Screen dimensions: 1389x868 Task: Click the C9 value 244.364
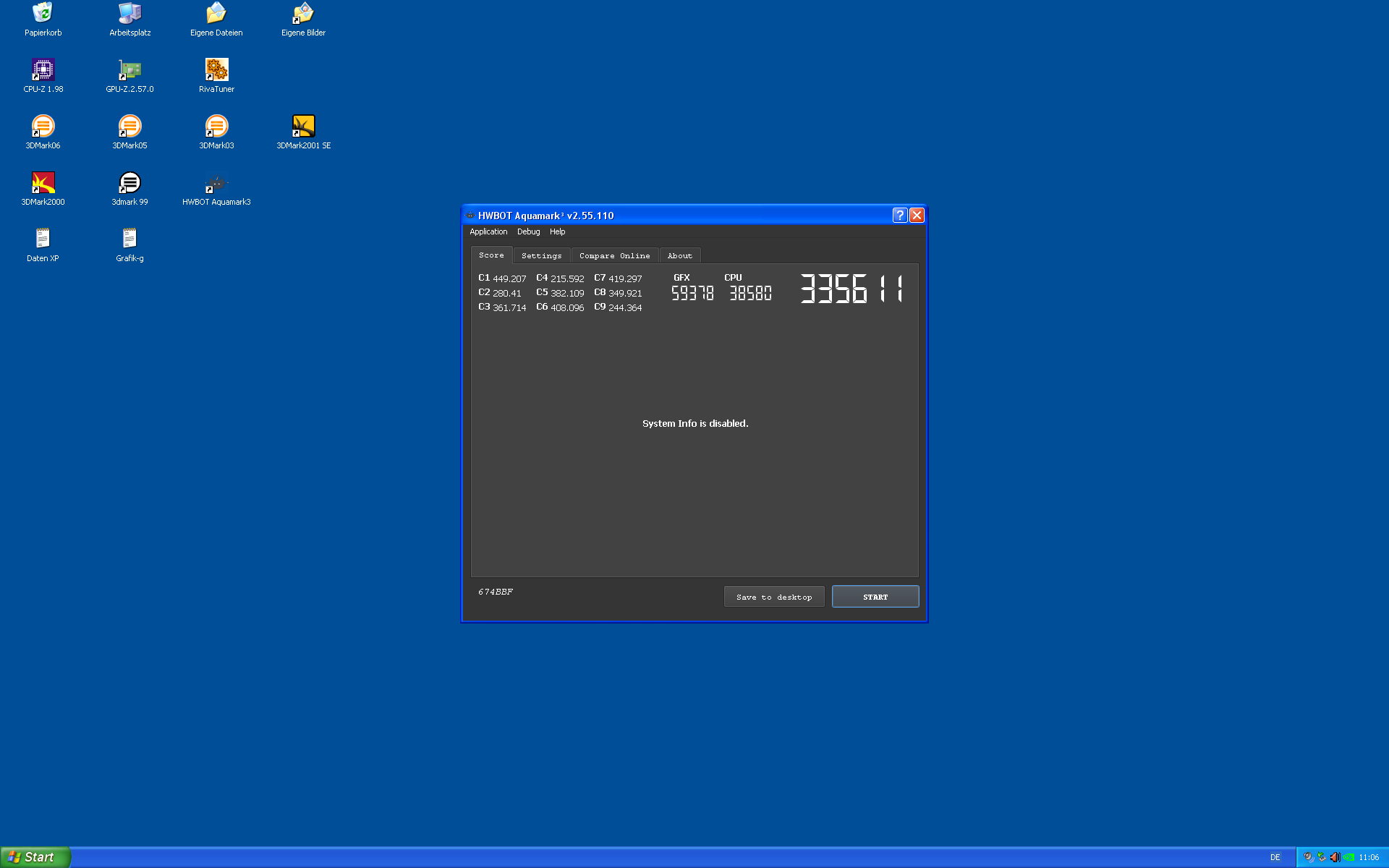pyautogui.click(x=625, y=307)
